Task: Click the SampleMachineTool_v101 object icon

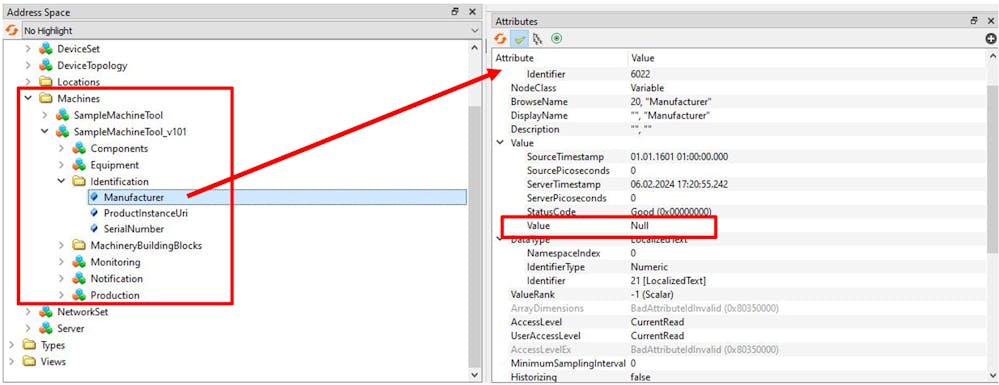Action: tap(62, 131)
